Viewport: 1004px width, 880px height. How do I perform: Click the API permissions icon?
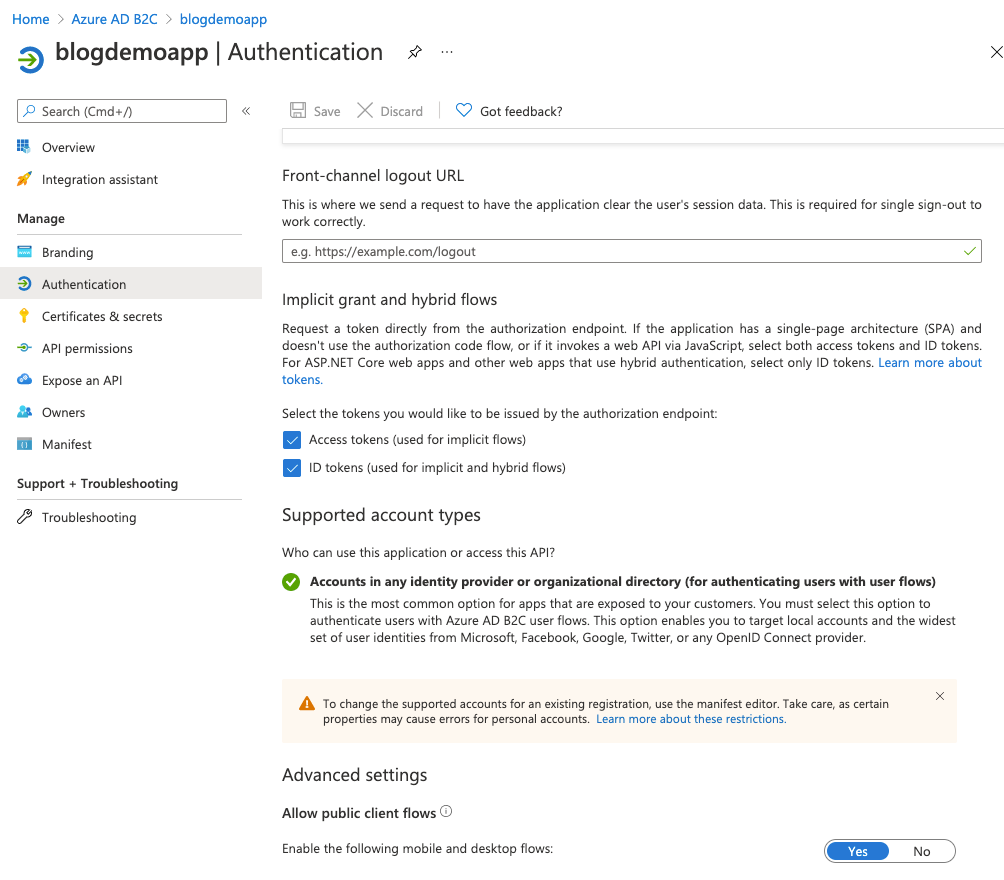point(24,348)
